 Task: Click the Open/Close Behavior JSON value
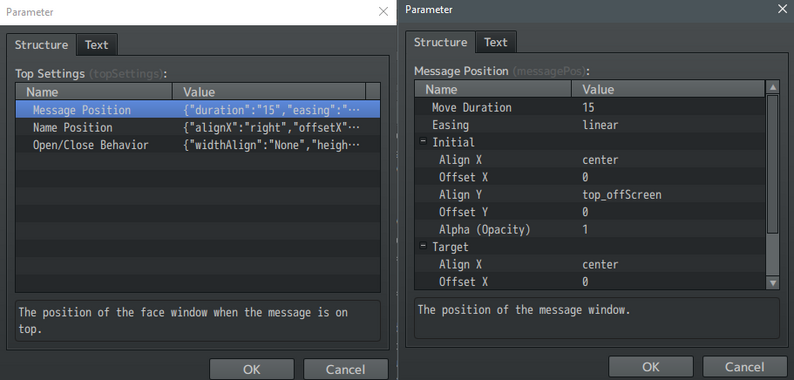click(x=271, y=145)
